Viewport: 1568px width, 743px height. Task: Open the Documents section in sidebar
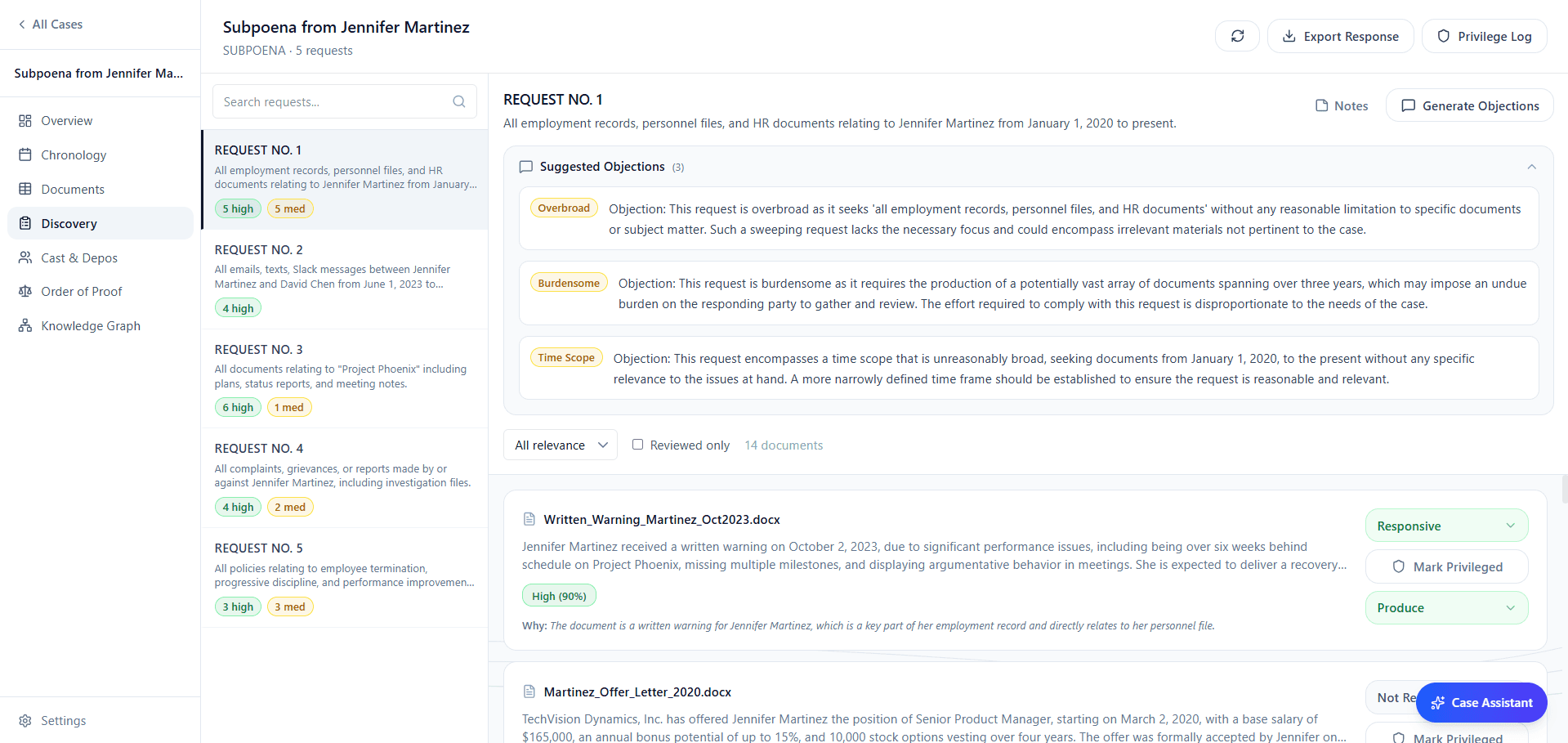pyautogui.click(x=74, y=189)
